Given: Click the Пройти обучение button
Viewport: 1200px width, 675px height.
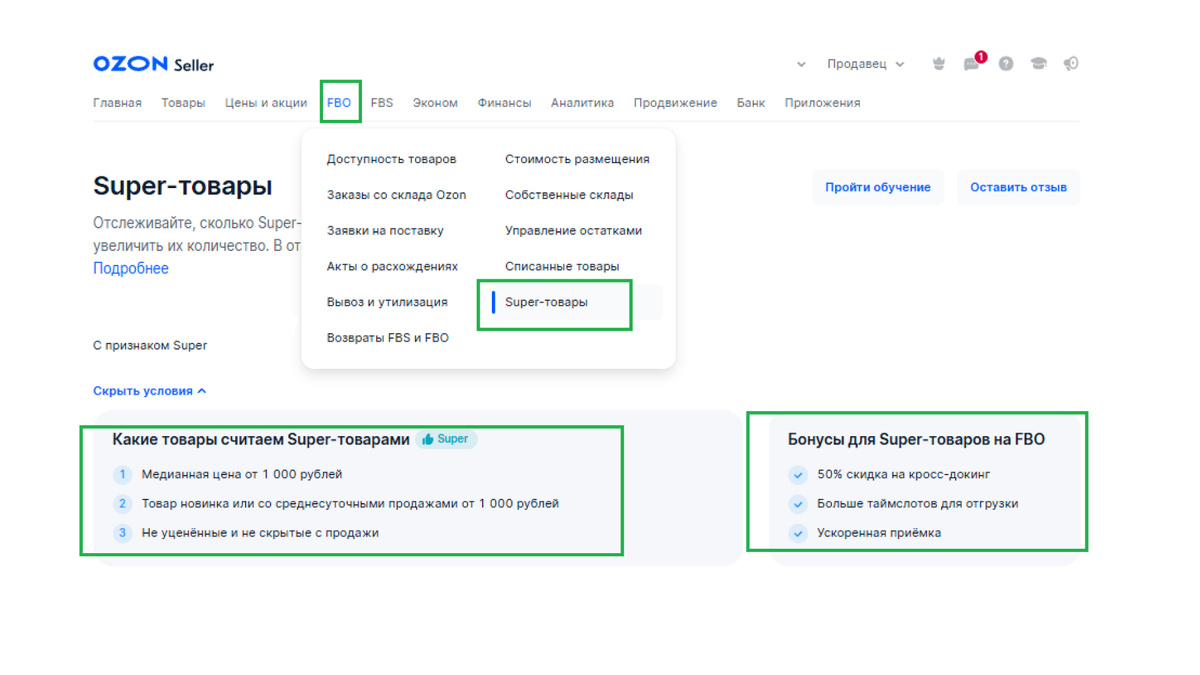Looking at the screenshot, I should [x=878, y=187].
